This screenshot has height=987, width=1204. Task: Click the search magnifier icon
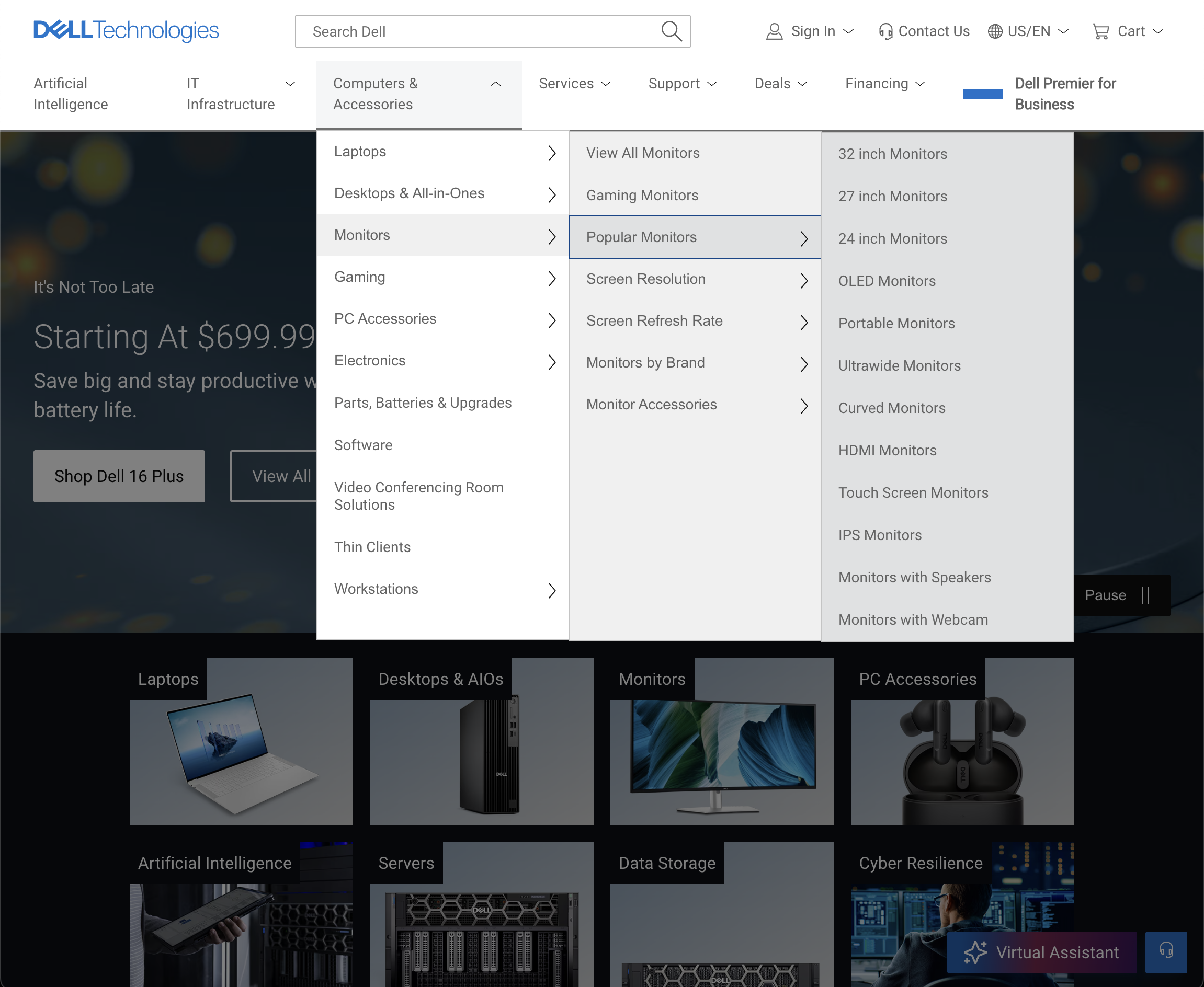pos(671,31)
